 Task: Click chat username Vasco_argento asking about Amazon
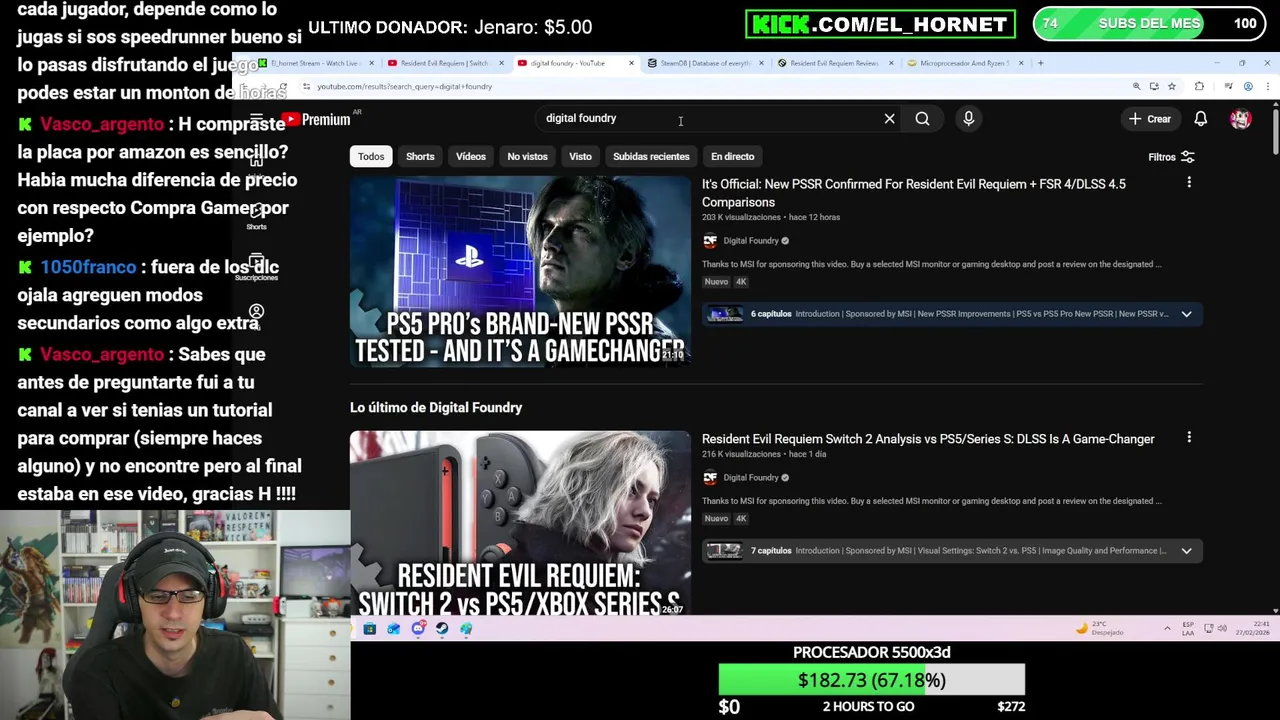point(102,124)
